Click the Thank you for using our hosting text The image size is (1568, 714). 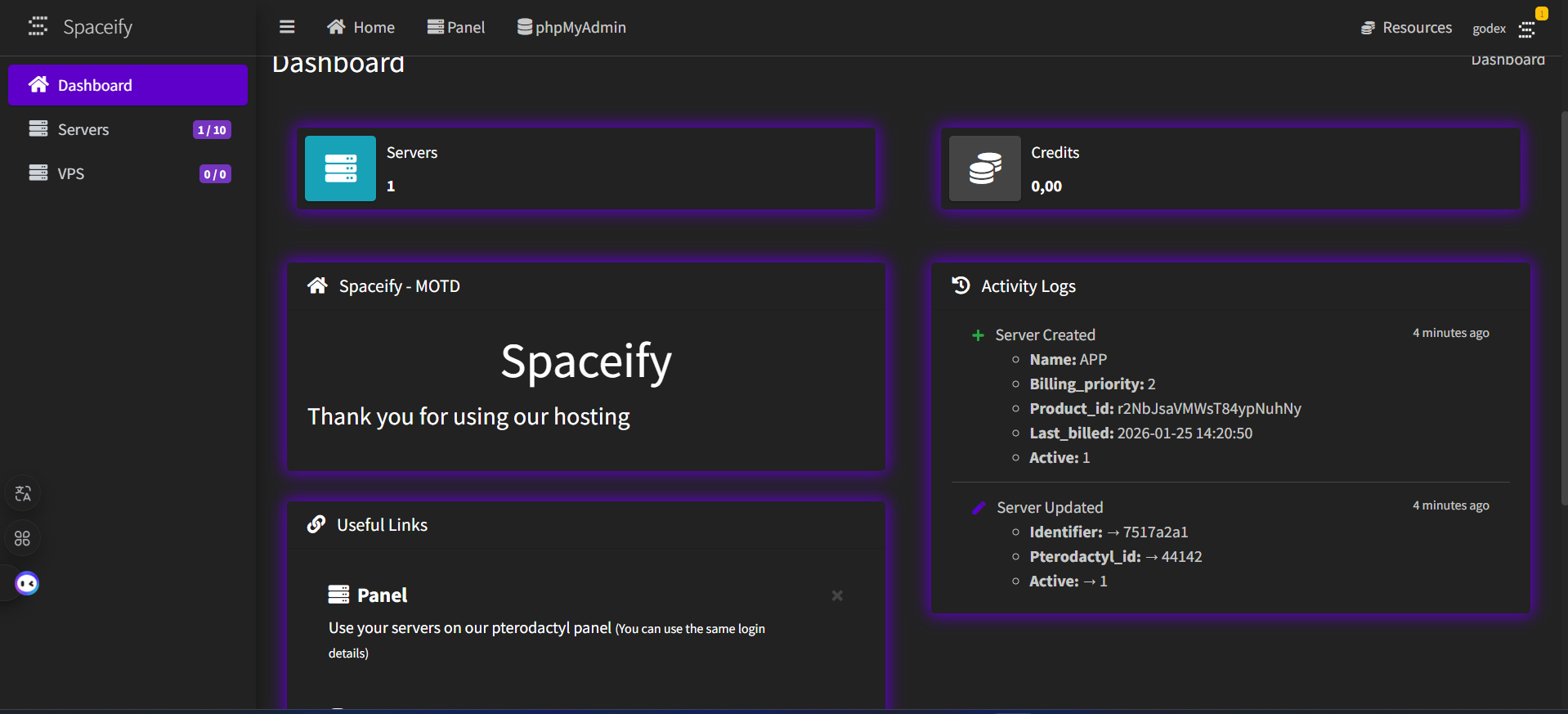468,416
